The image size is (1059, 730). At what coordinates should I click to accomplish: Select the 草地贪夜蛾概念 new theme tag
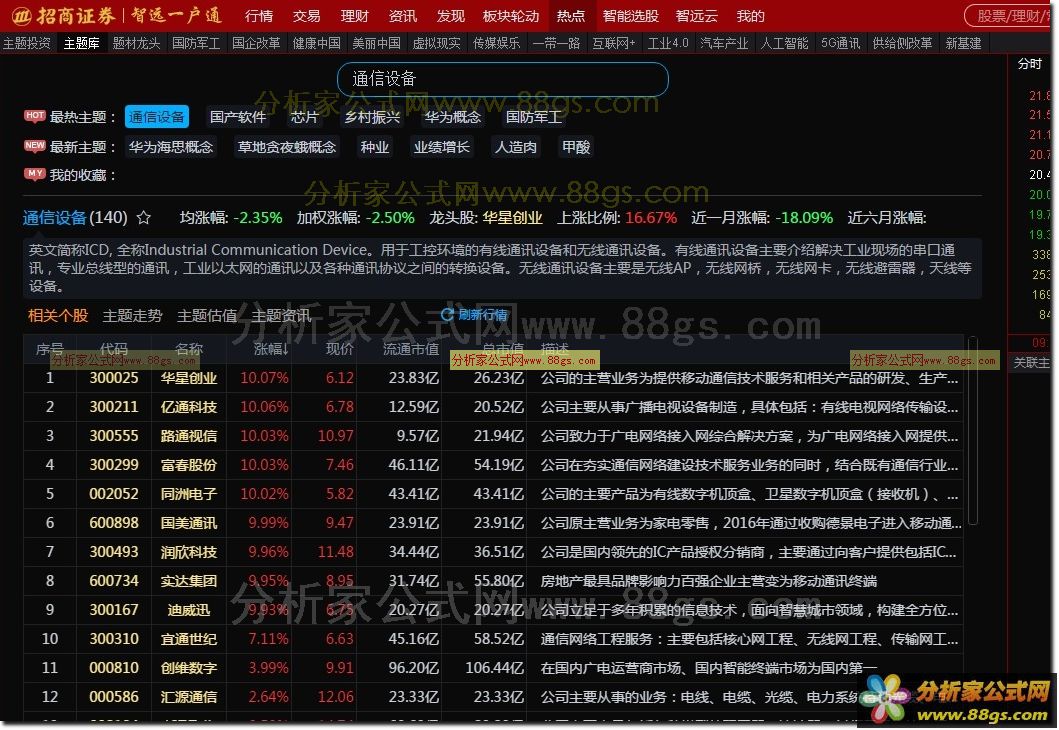coord(287,147)
